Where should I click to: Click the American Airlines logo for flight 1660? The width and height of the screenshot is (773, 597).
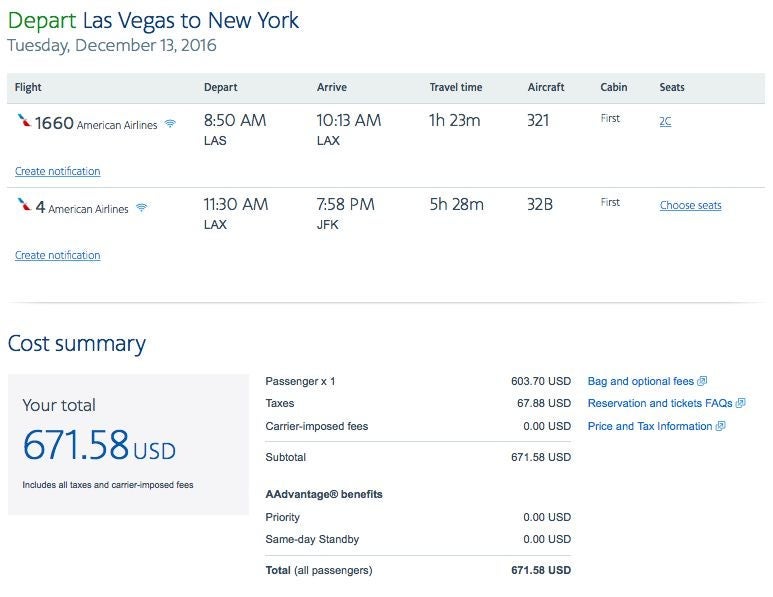pyautogui.click(x=24, y=122)
